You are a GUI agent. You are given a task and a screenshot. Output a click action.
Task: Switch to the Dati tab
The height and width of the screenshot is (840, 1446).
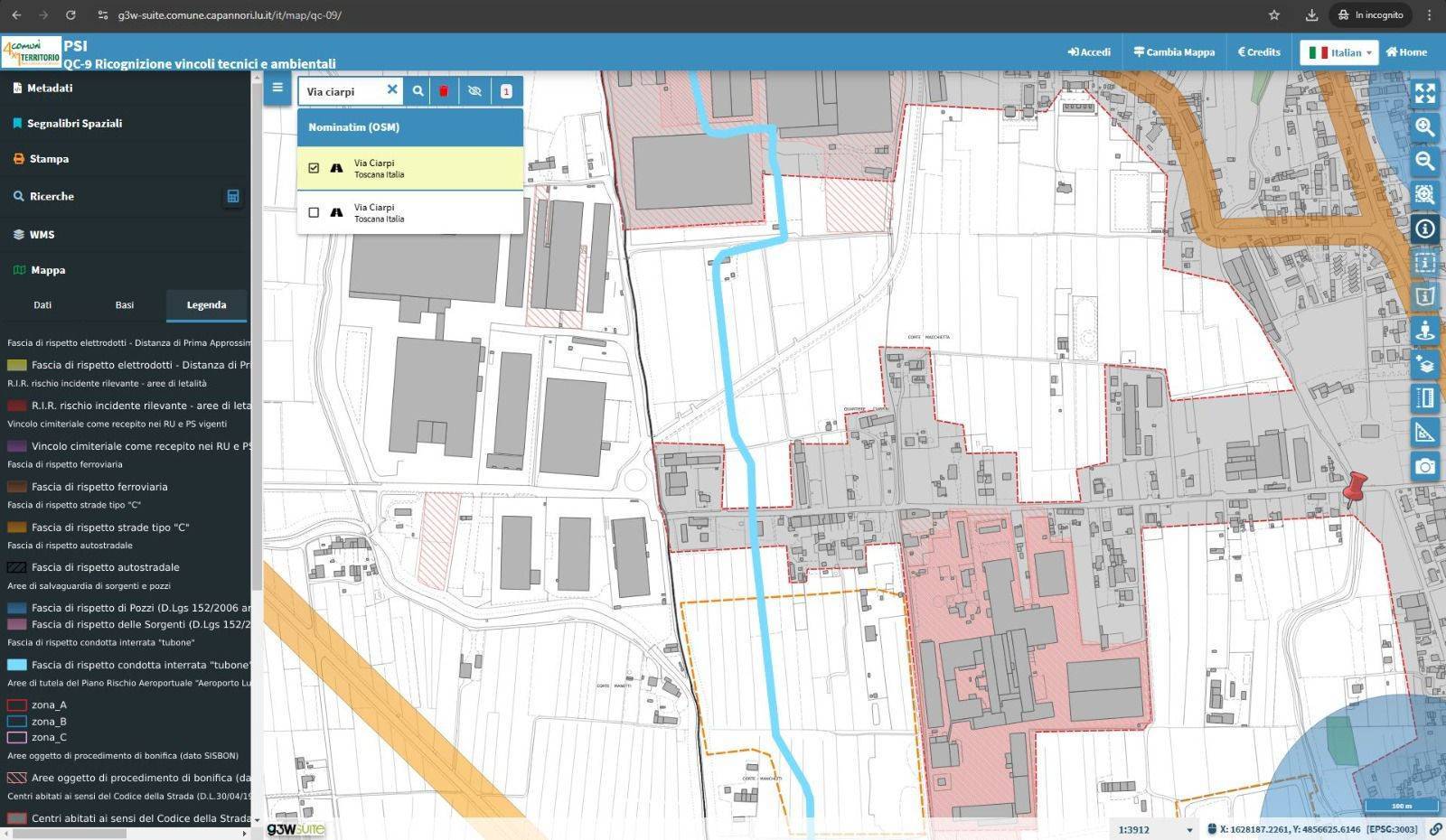42,305
